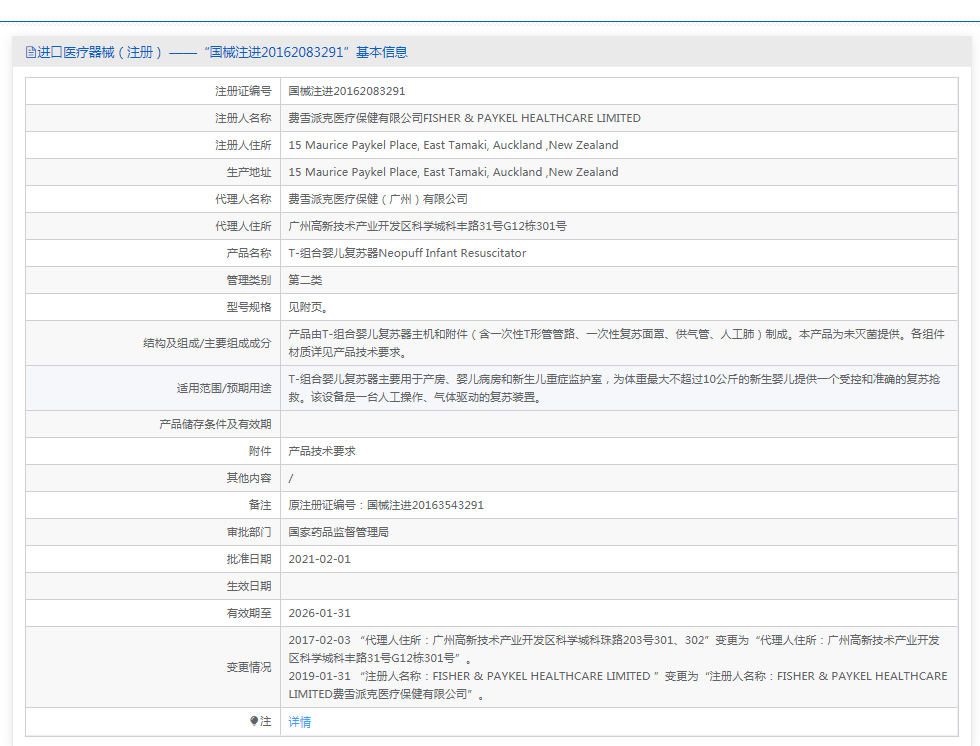Click approving department 国家药品监督管理局
The image size is (980, 746).
[338, 532]
